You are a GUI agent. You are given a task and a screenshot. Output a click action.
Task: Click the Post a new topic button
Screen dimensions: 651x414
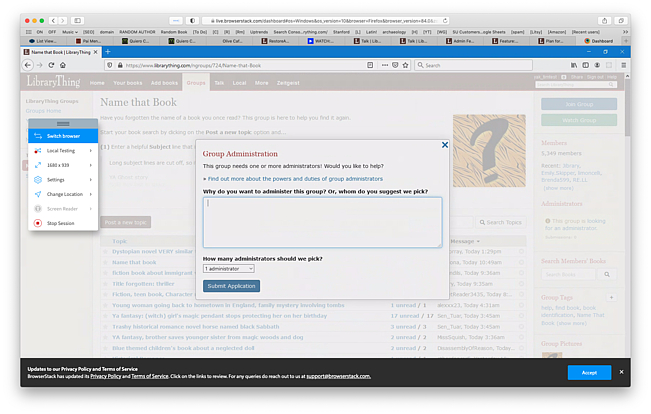[x=125, y=222]
